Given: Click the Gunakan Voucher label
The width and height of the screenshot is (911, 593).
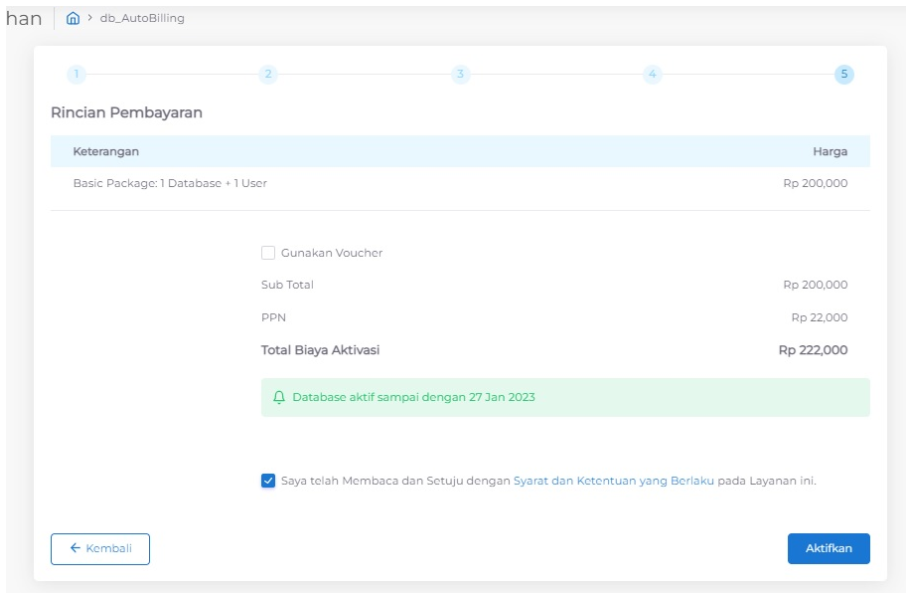Looking at the screenshot, I should (x=332, y=253).
